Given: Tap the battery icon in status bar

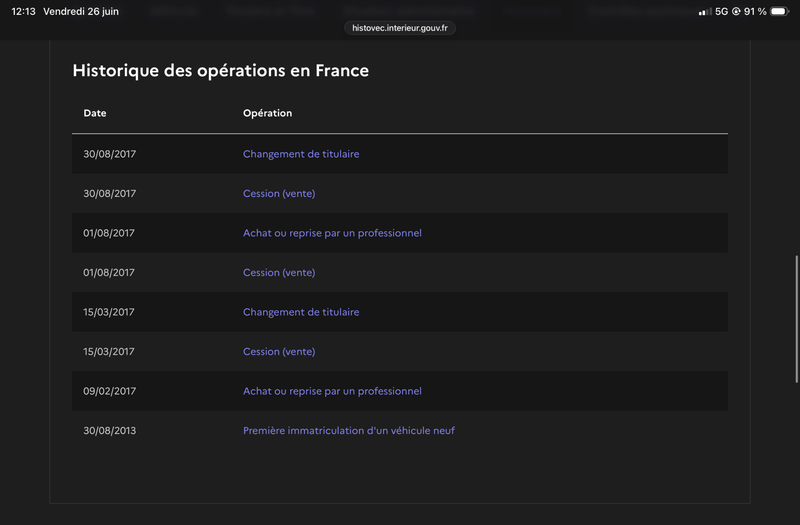Looking at the screenshot, I should (779, 11).
